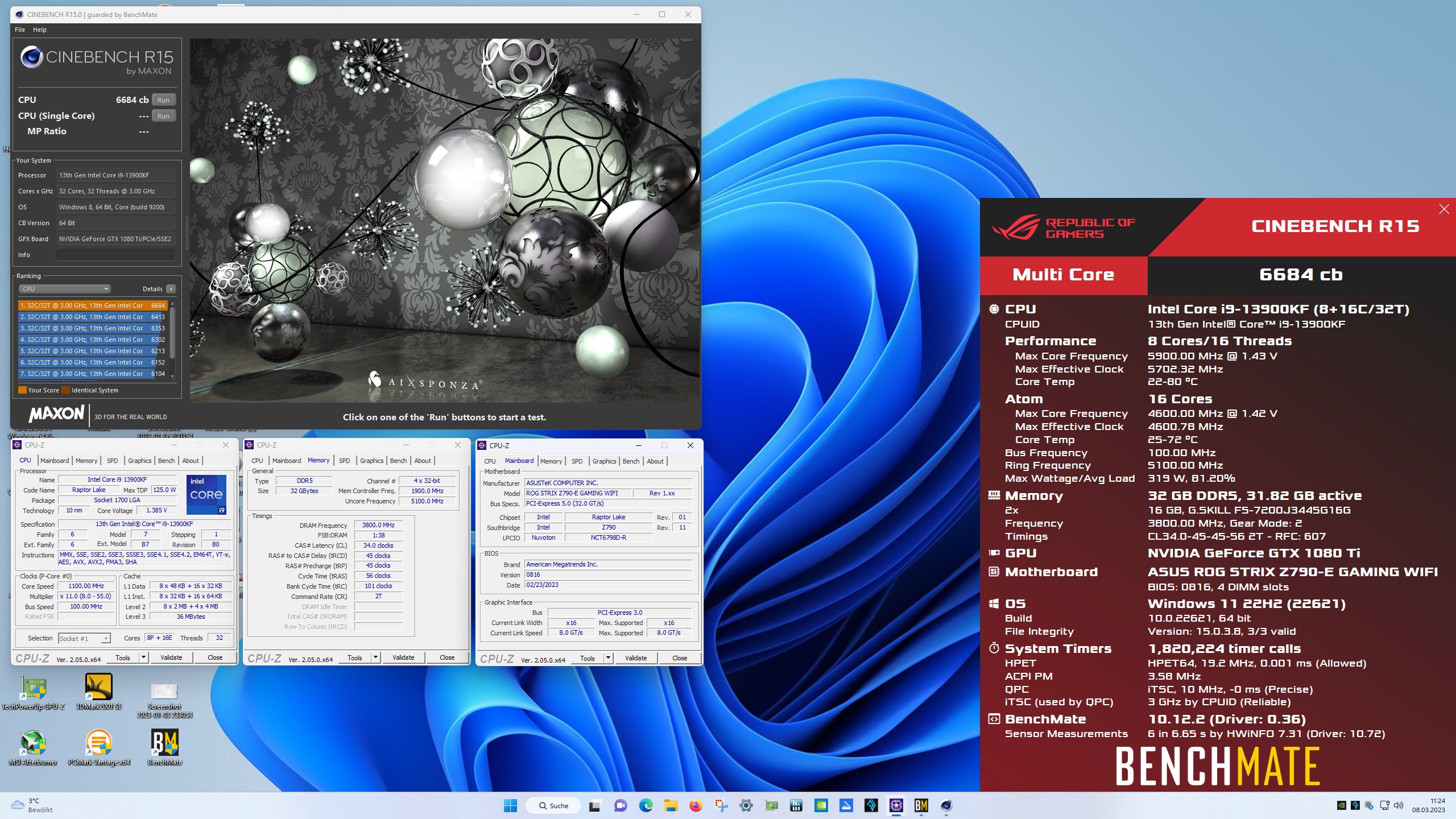
Task: Click Validate in the CPU-Z CPU window
Action: click(x=171, y=657)
